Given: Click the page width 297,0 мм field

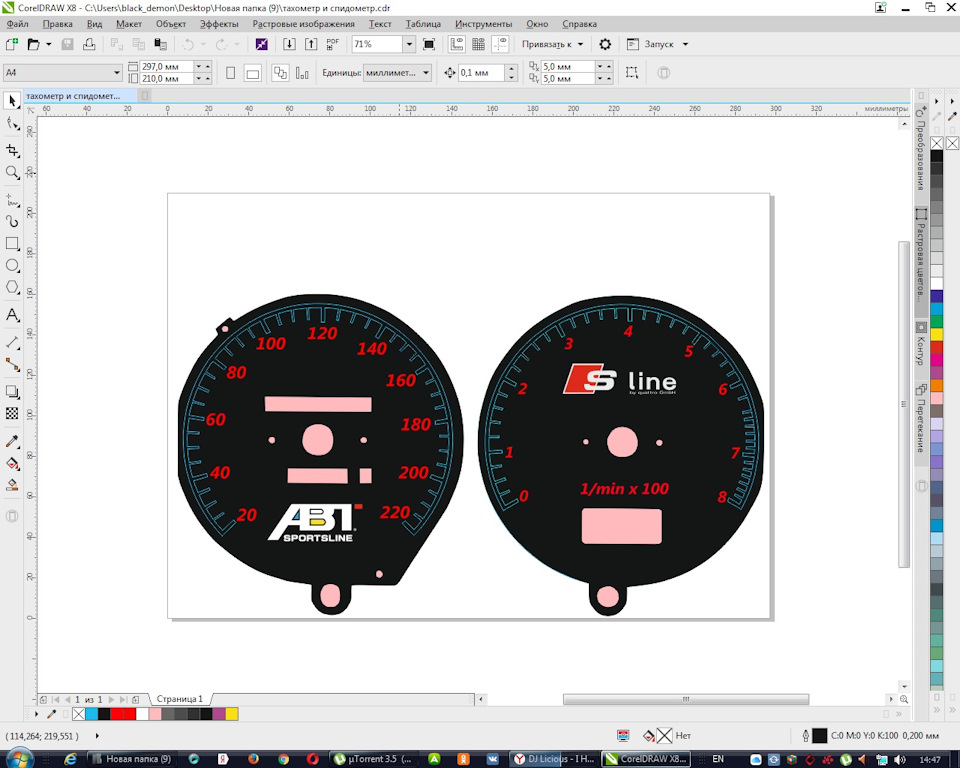Looking at the screenshot, I should (167, 66).
